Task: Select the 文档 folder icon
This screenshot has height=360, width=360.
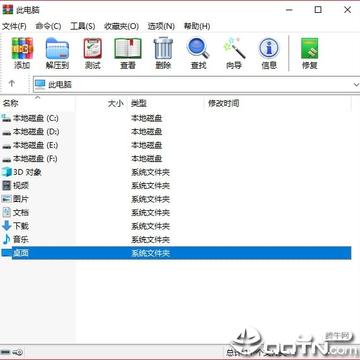Action: 6,212
